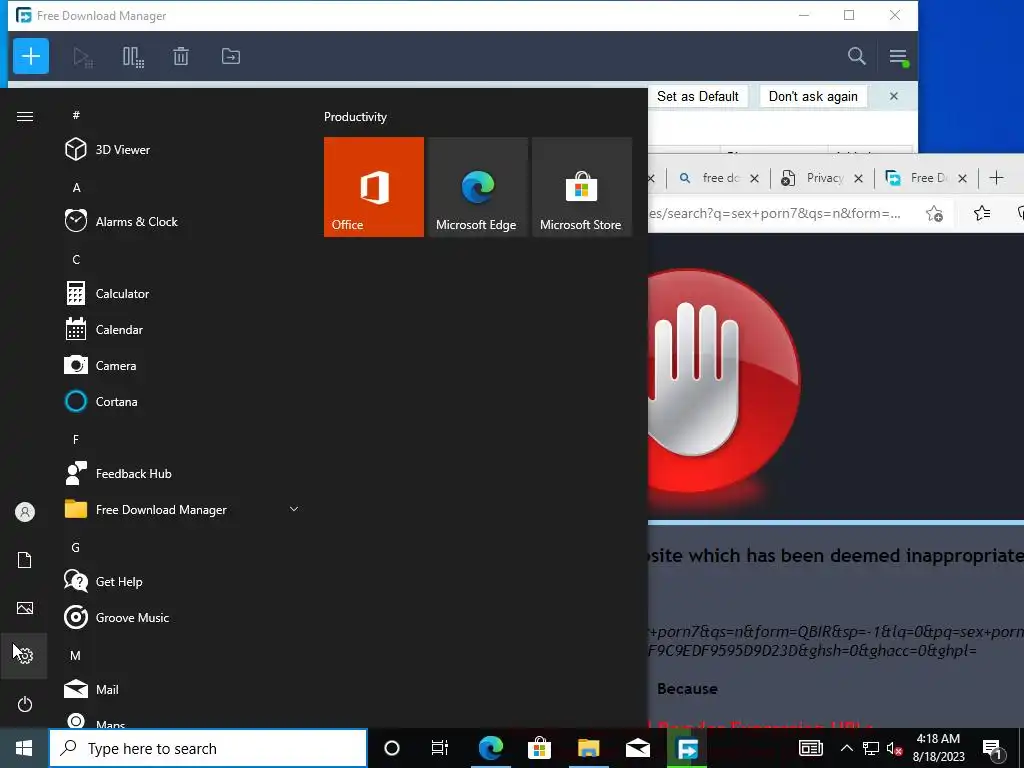
Task: Delete the selected download using the trash icon
Action: (x=181, y=57)
